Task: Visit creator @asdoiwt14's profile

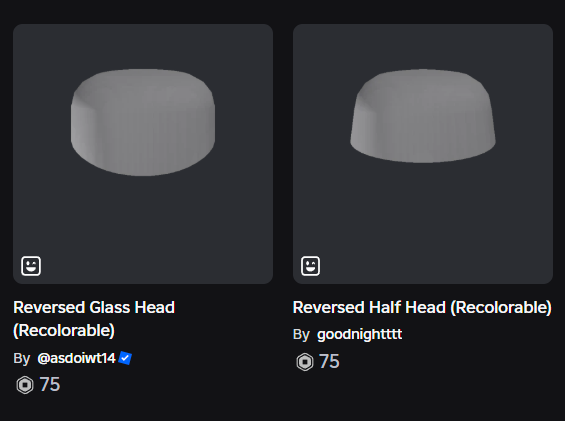Action: 76,358
